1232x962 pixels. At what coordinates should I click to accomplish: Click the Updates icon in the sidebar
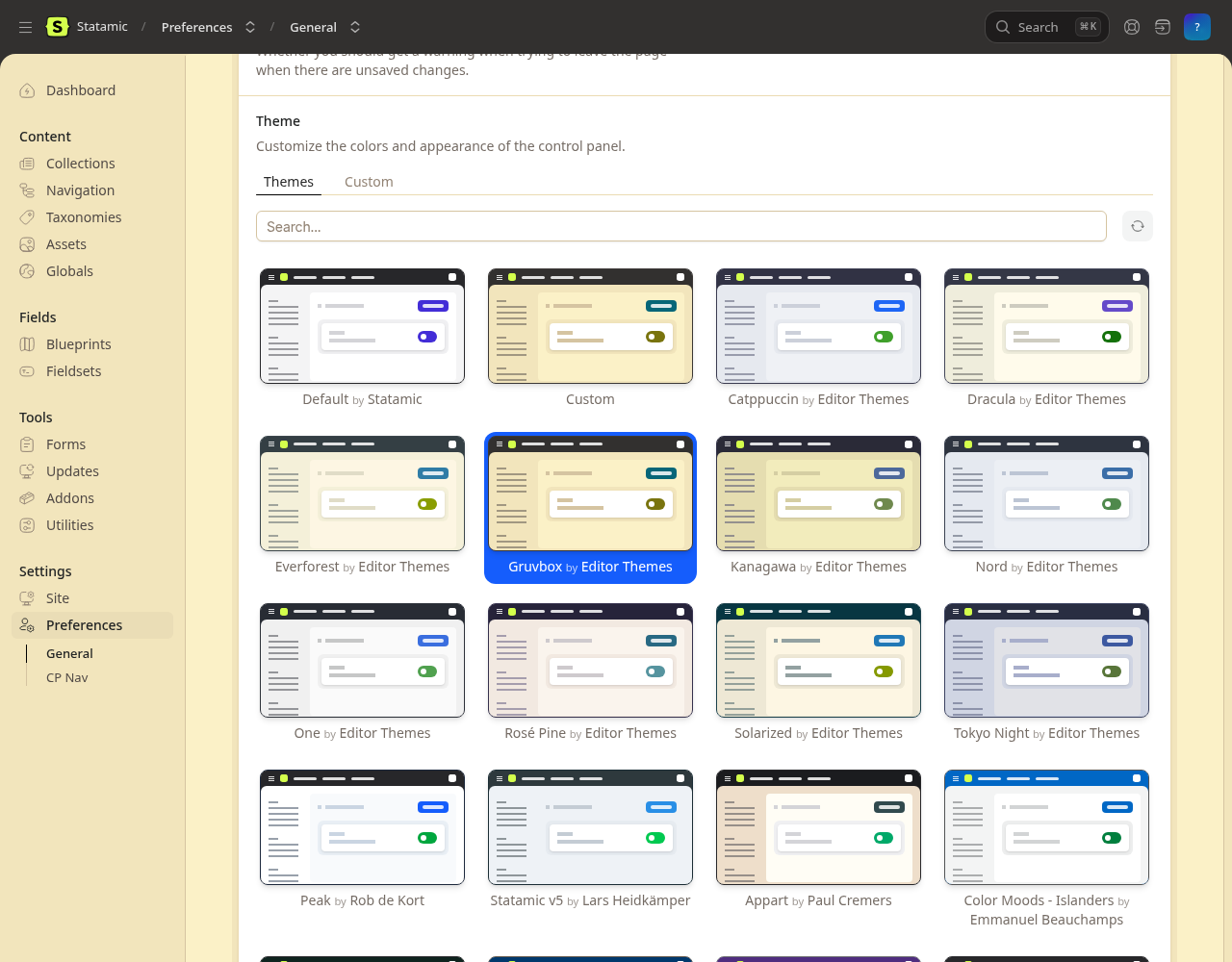tap(27, 471)
